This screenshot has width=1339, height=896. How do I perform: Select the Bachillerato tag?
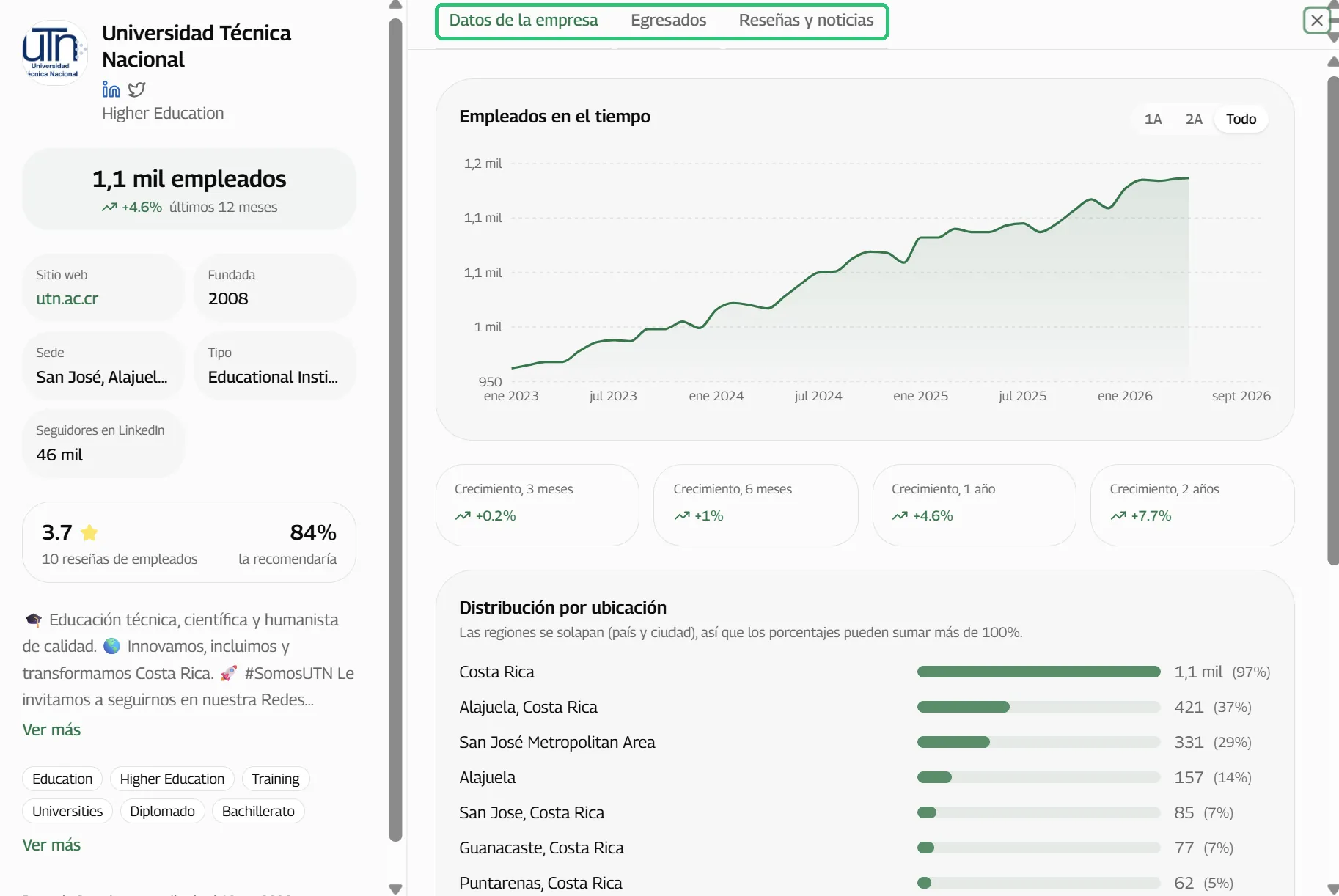(x=258, y=811)
